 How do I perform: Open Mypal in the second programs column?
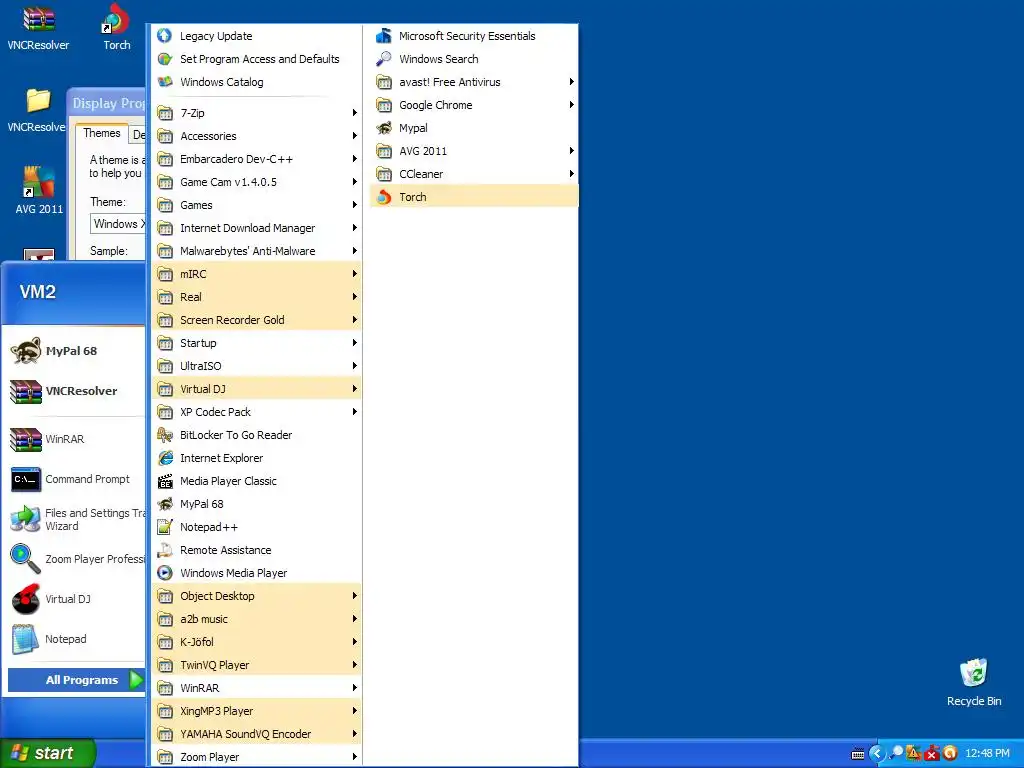(473, 128)
